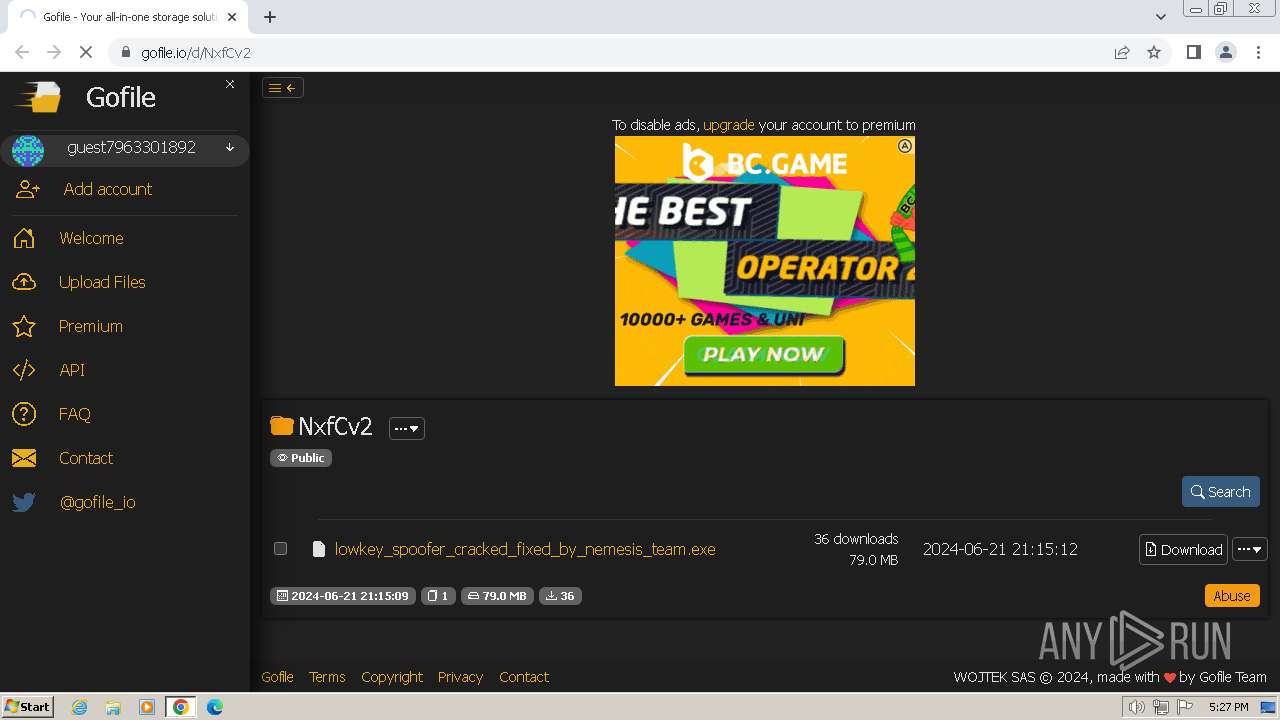Viewport: 1280px width, 720px height.
Task: Open the Chrome profile icon
Action: 1225,52
